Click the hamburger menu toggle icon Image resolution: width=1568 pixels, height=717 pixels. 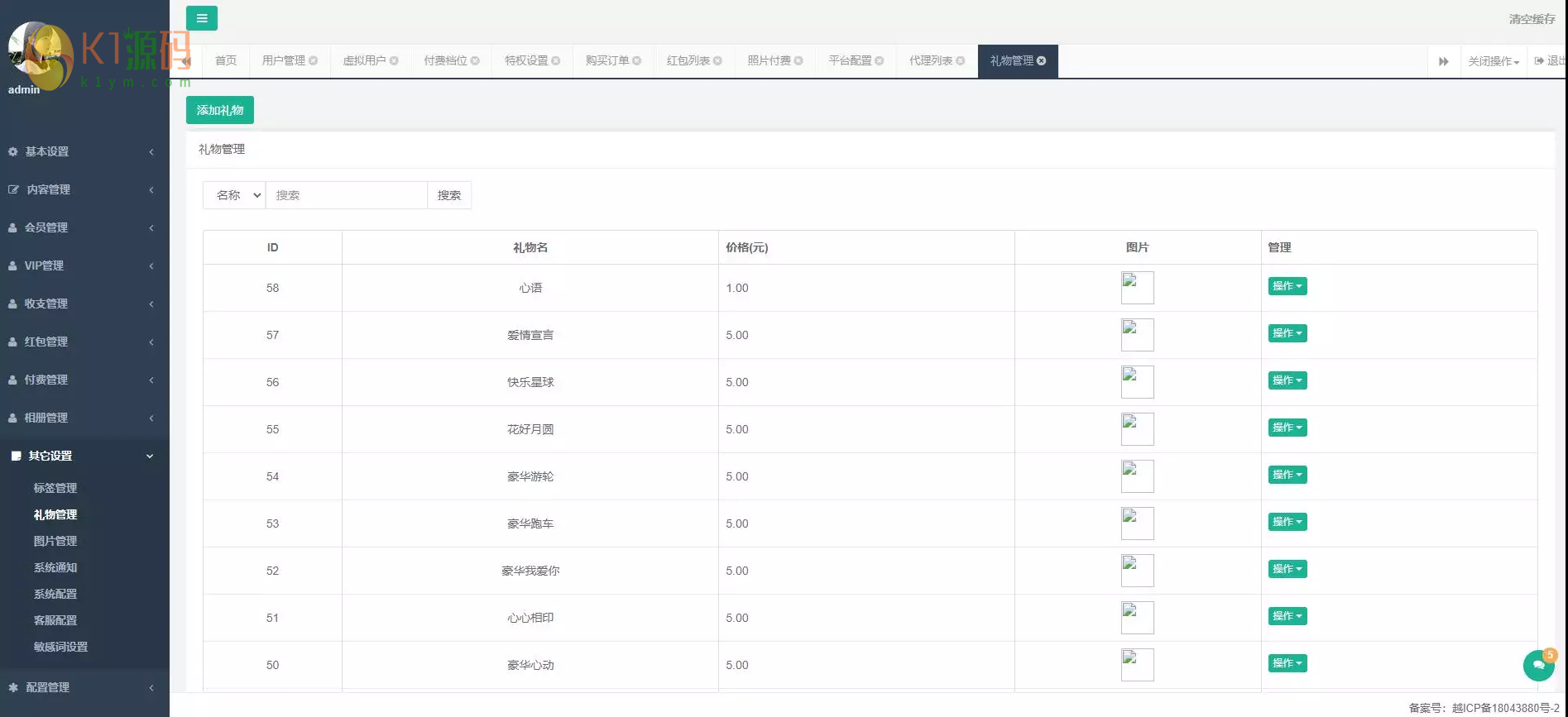click(x=201, y=18)
